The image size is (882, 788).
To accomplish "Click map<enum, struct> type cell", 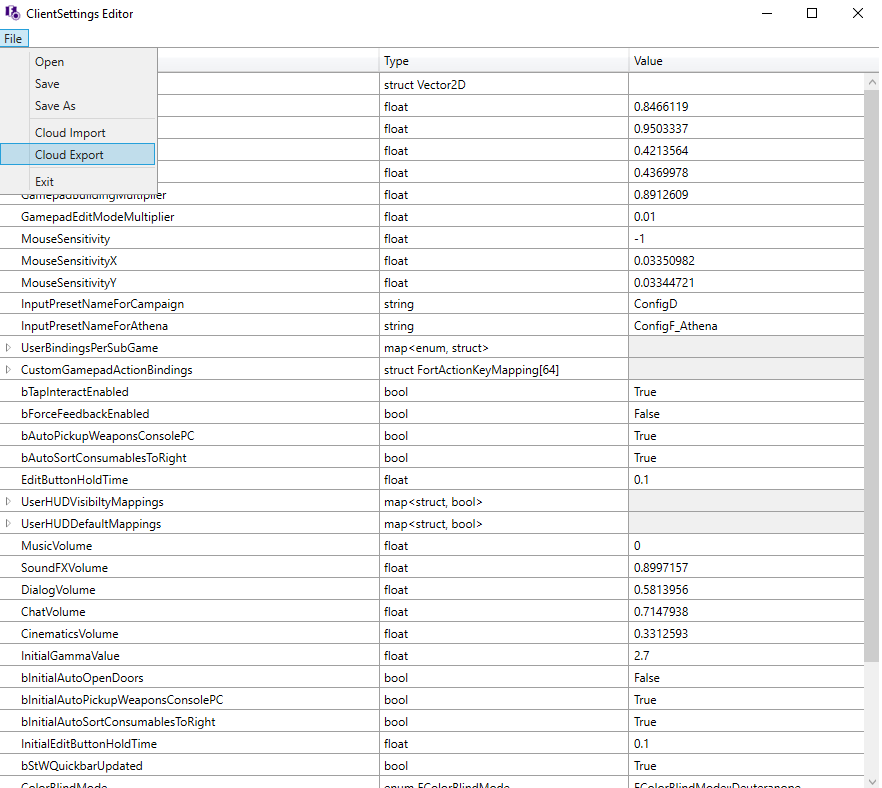I will [x=504, y=348].
